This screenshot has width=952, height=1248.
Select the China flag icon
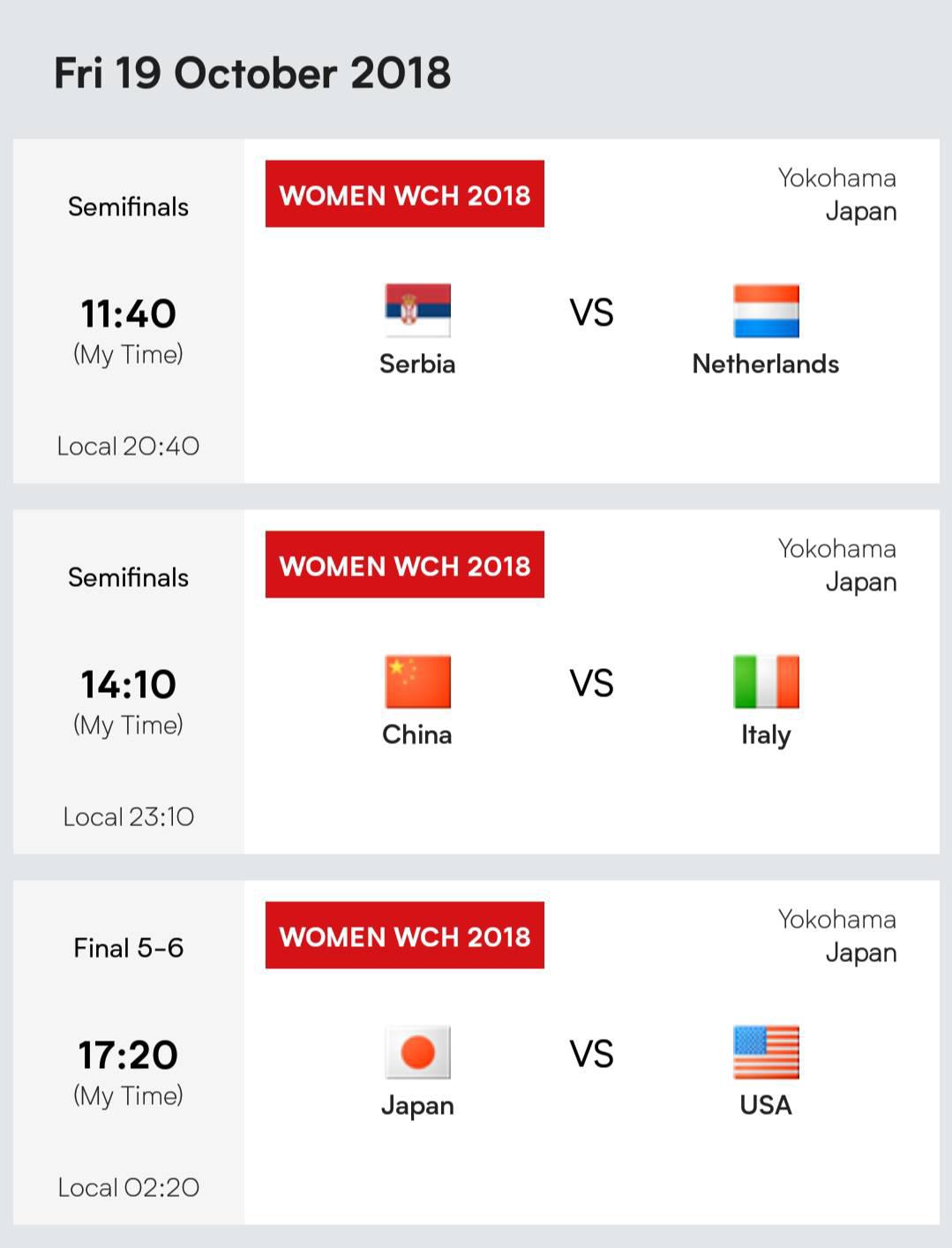coord(417,681)
